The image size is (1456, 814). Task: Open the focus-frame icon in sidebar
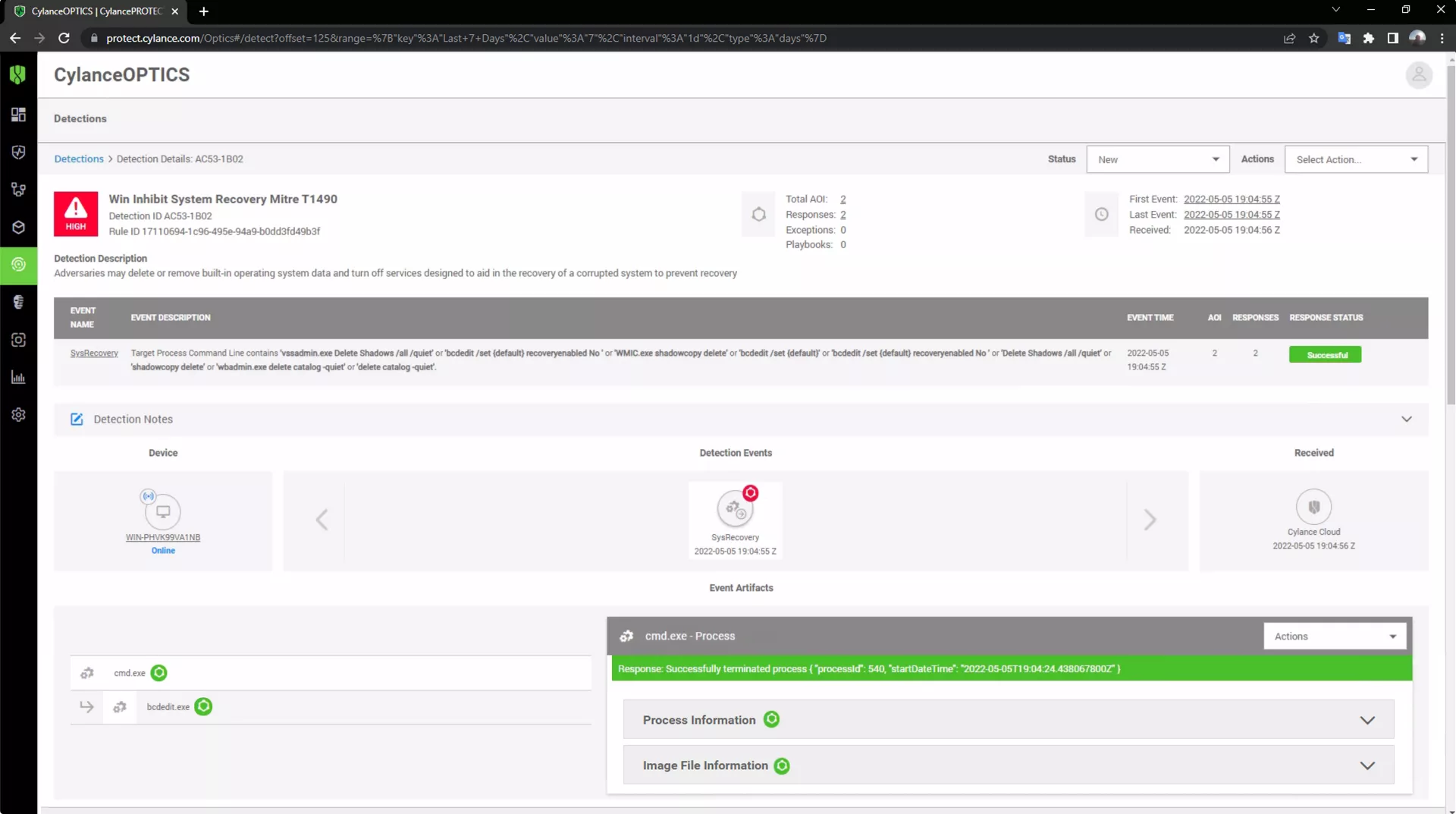[18, 340]
